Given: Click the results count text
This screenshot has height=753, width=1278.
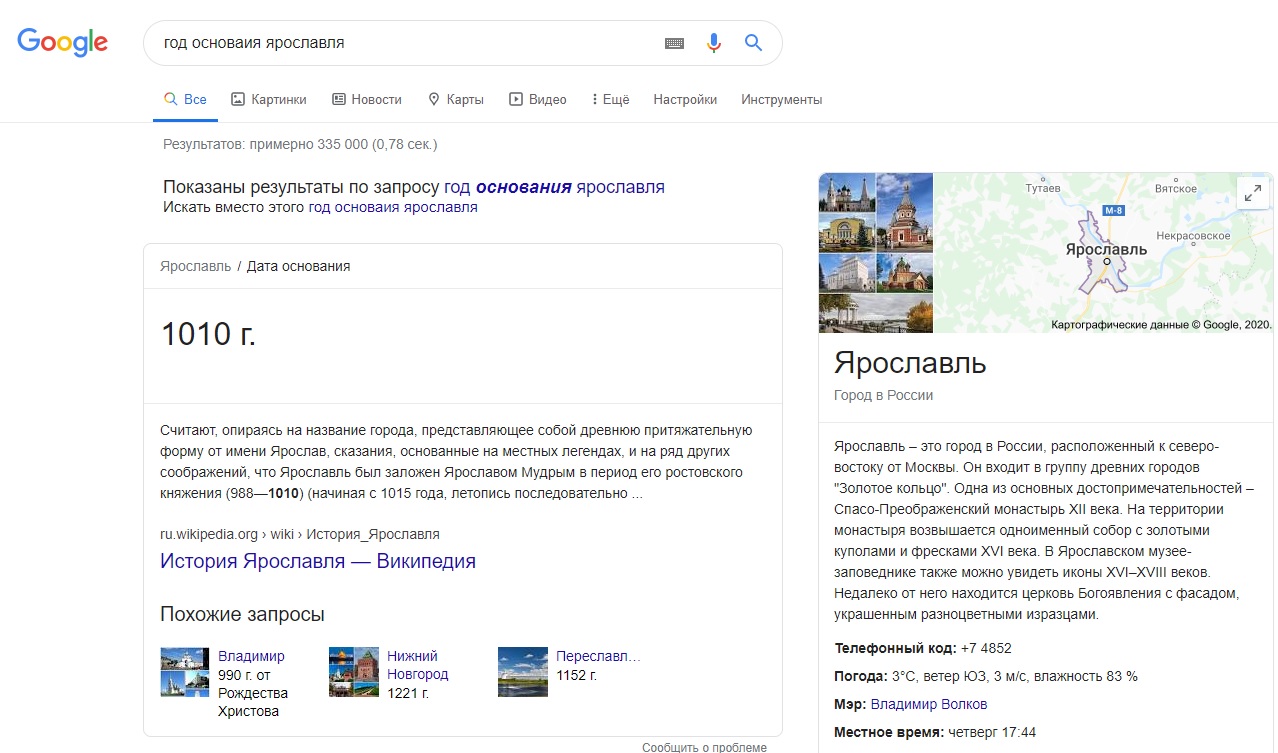Looking at the screenshot, I should point(300,144).
